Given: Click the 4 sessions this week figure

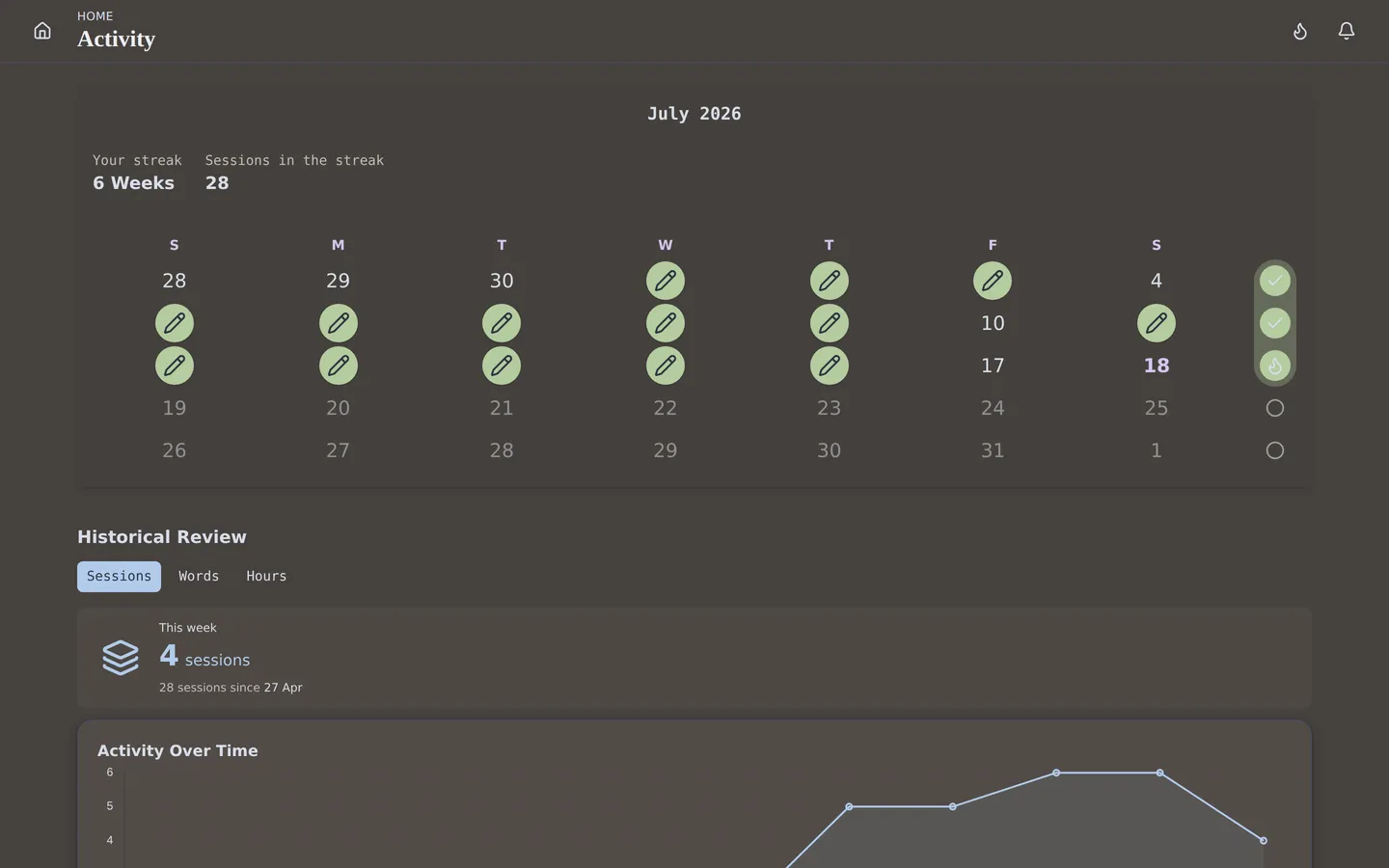Looking at the screenshot, I should [204, 657].
